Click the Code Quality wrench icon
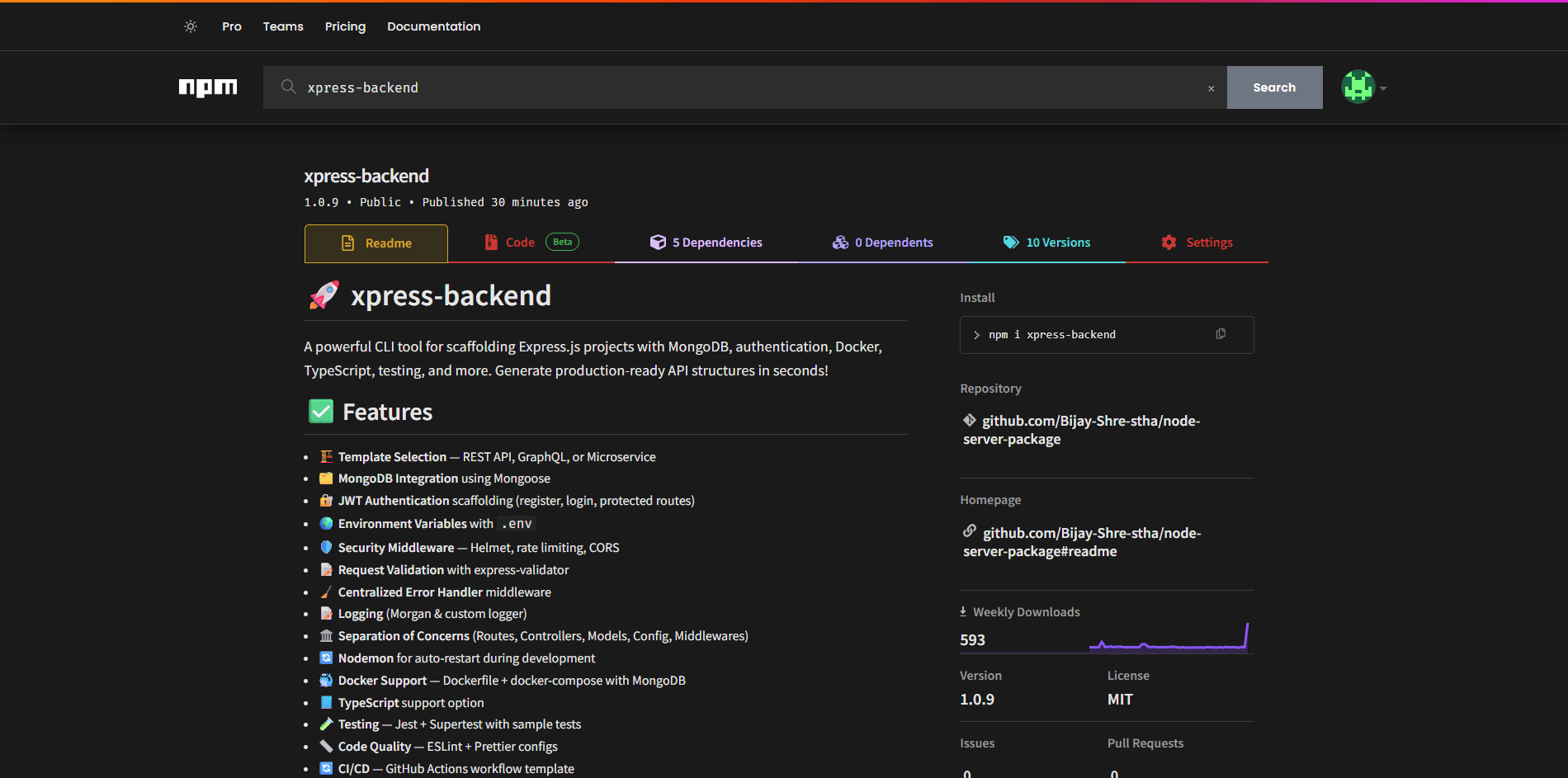The height and width of the screenshot is (778, 1568). coord(326,747)
